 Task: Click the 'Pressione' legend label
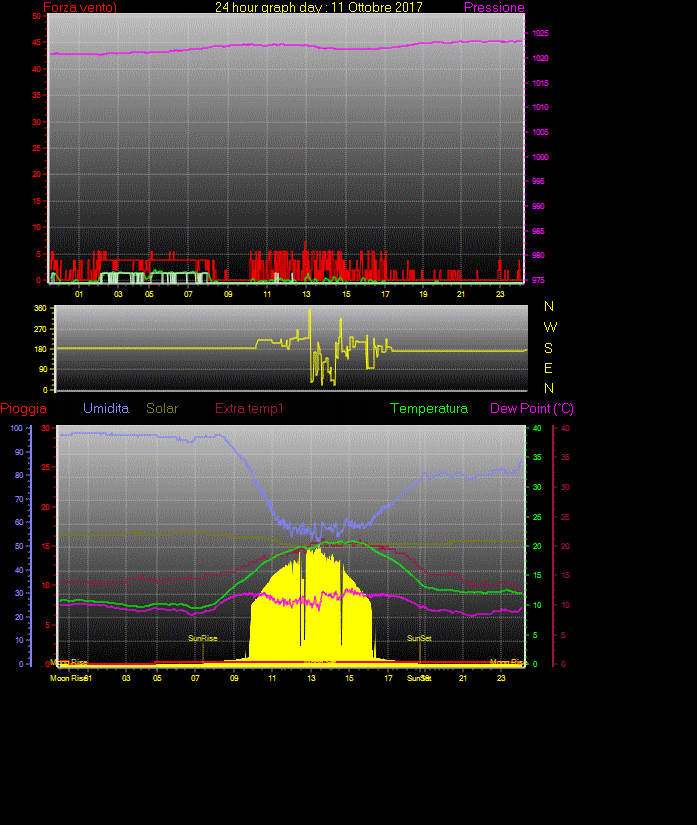494,7
